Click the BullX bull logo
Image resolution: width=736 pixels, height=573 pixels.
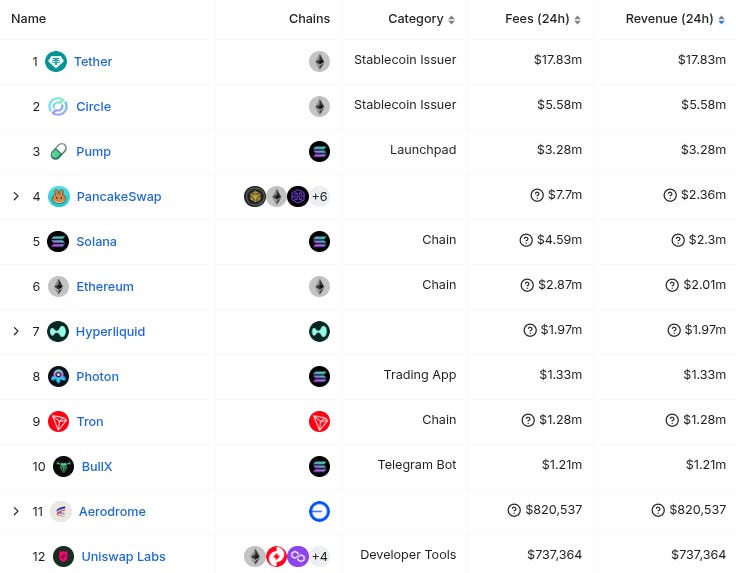click(x=63, y=466)
